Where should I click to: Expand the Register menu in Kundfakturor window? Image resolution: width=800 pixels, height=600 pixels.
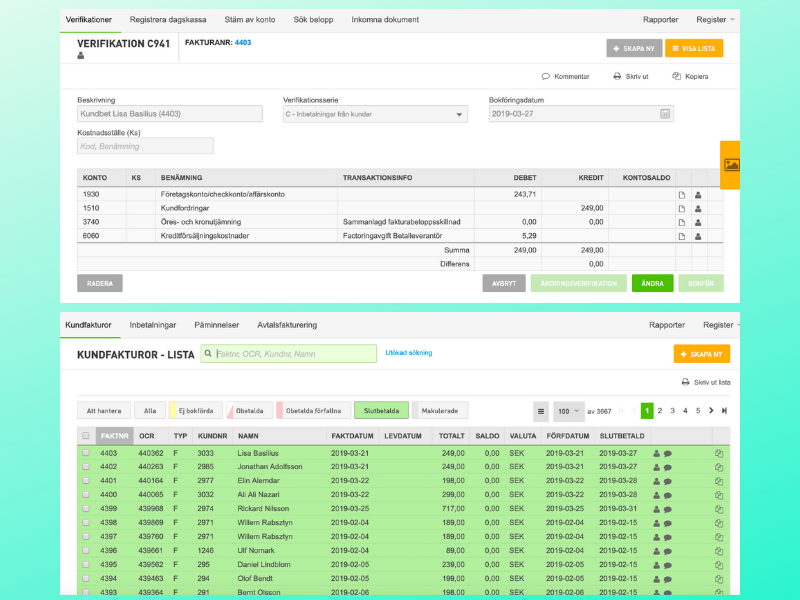[x=721, y=325]
